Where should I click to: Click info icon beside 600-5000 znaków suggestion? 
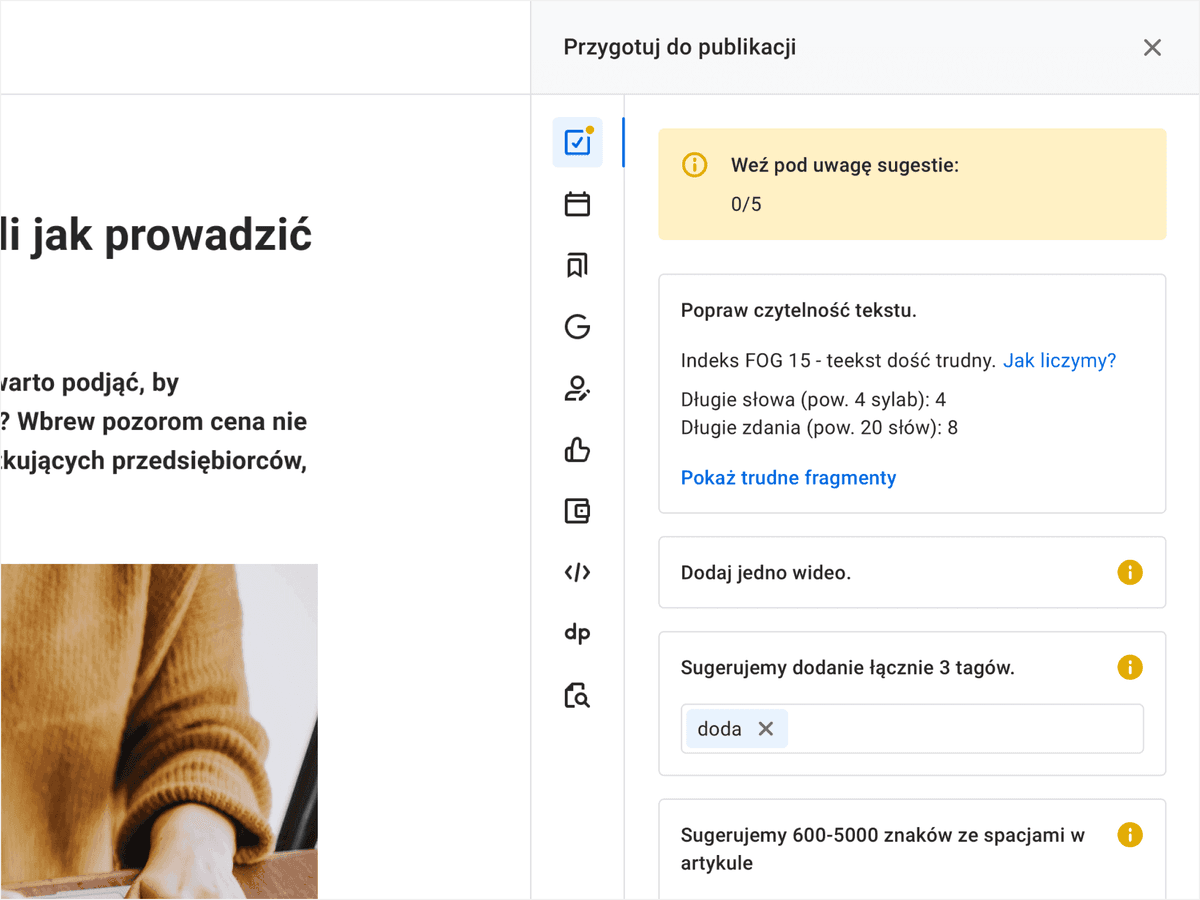(x=1130, y=835)
